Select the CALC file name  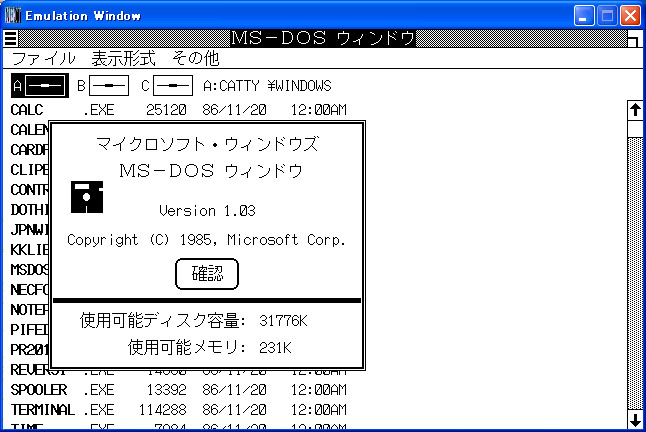[x=27, y=110]
